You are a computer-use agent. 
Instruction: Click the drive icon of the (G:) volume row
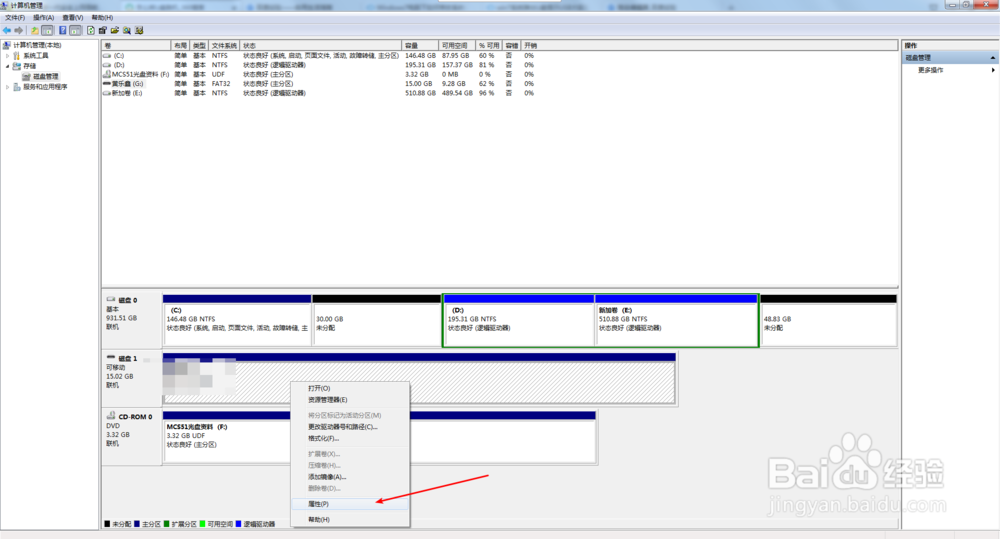click(107, 84)
